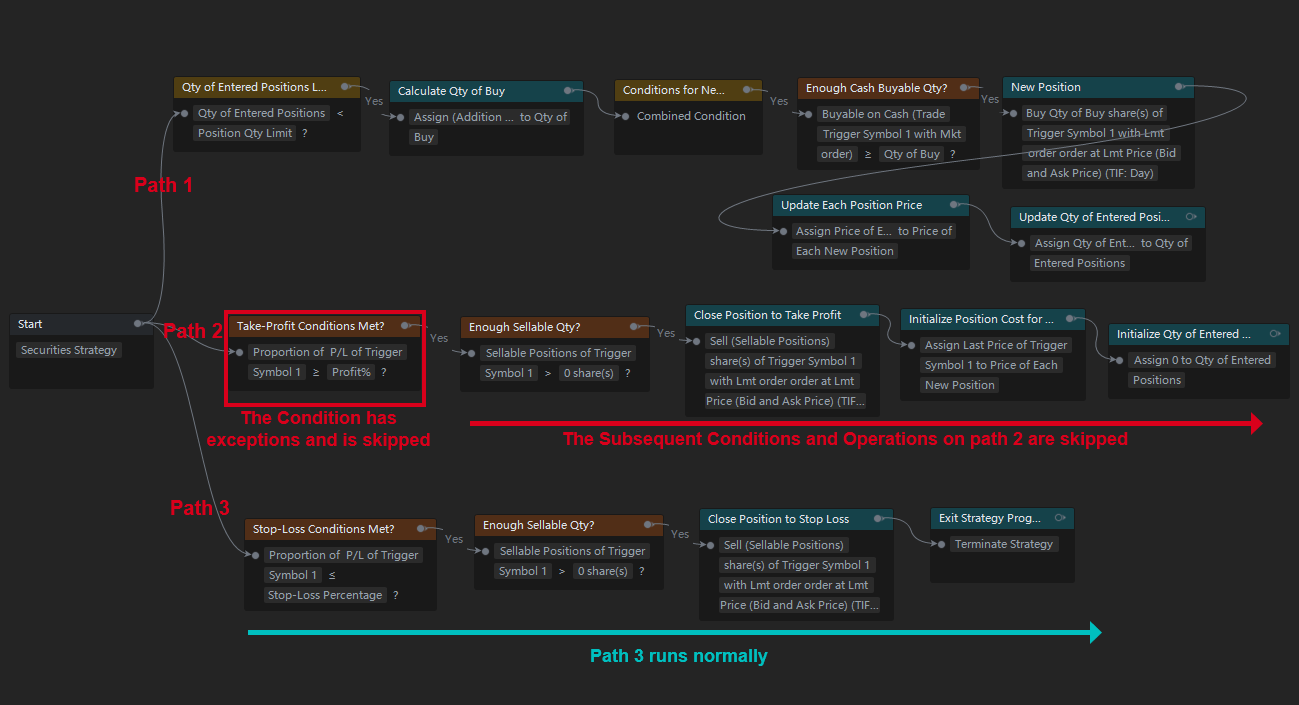The width and height of the screenshot is (1299, 705).
Task: Click the Combined Condition text
Action: click(x=691, y=116)
